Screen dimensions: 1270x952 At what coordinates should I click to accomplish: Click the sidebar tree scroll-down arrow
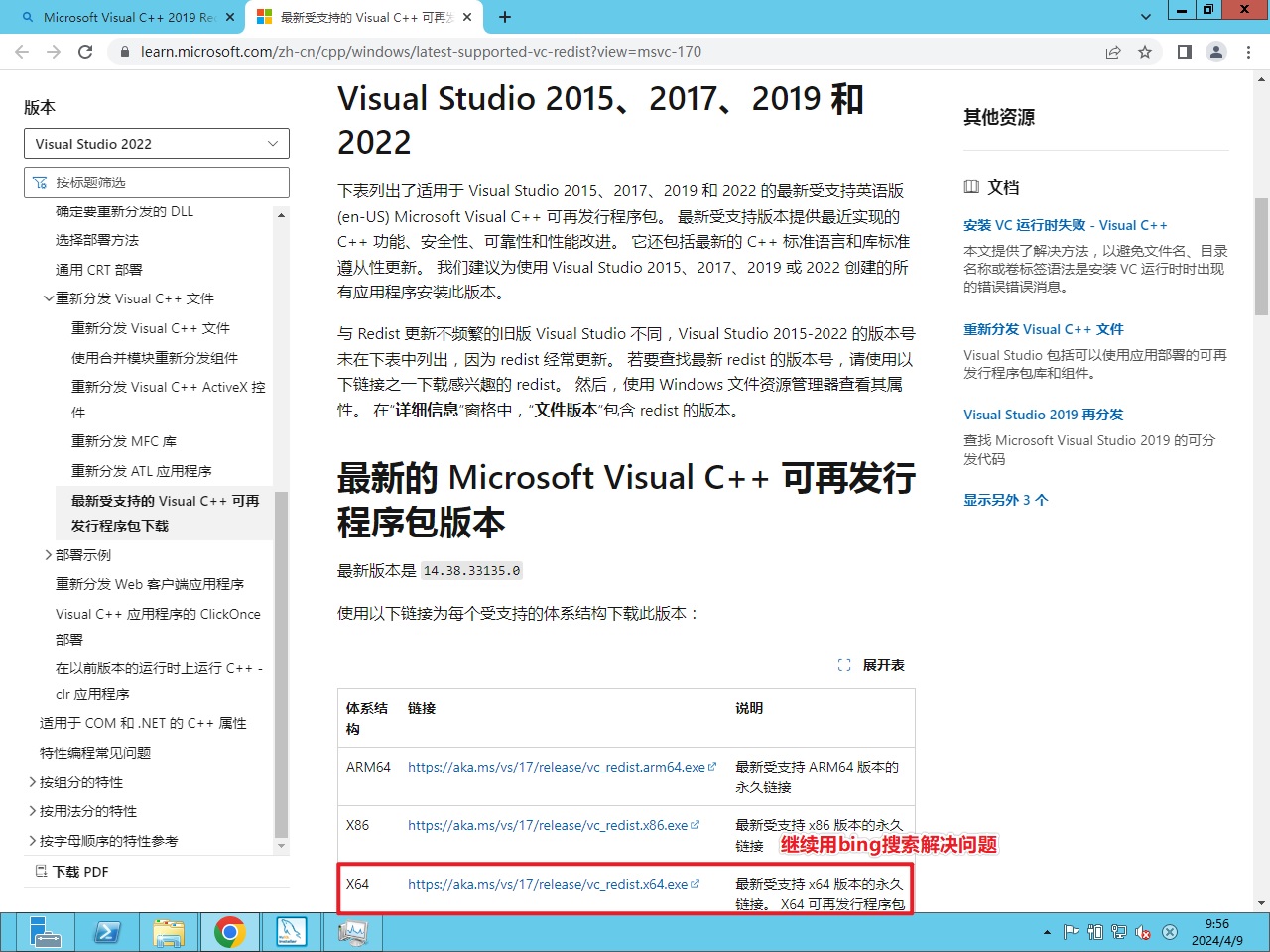281,846
